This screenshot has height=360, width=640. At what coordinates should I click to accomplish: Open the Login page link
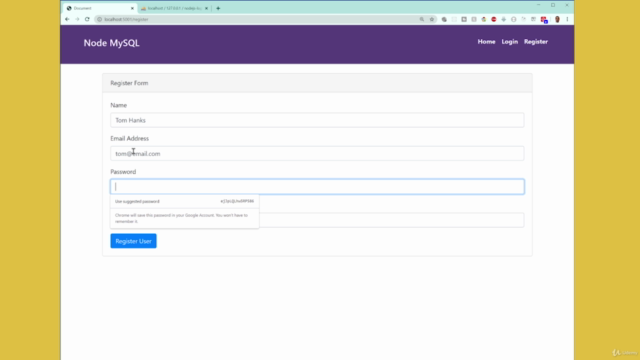pyautogui.click(x=509, y=42)
